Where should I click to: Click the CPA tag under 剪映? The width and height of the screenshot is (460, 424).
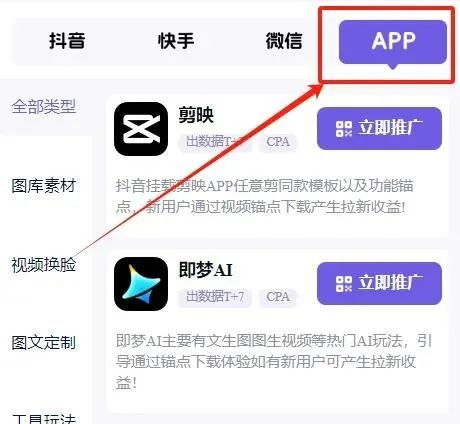[x=278, y=142]
